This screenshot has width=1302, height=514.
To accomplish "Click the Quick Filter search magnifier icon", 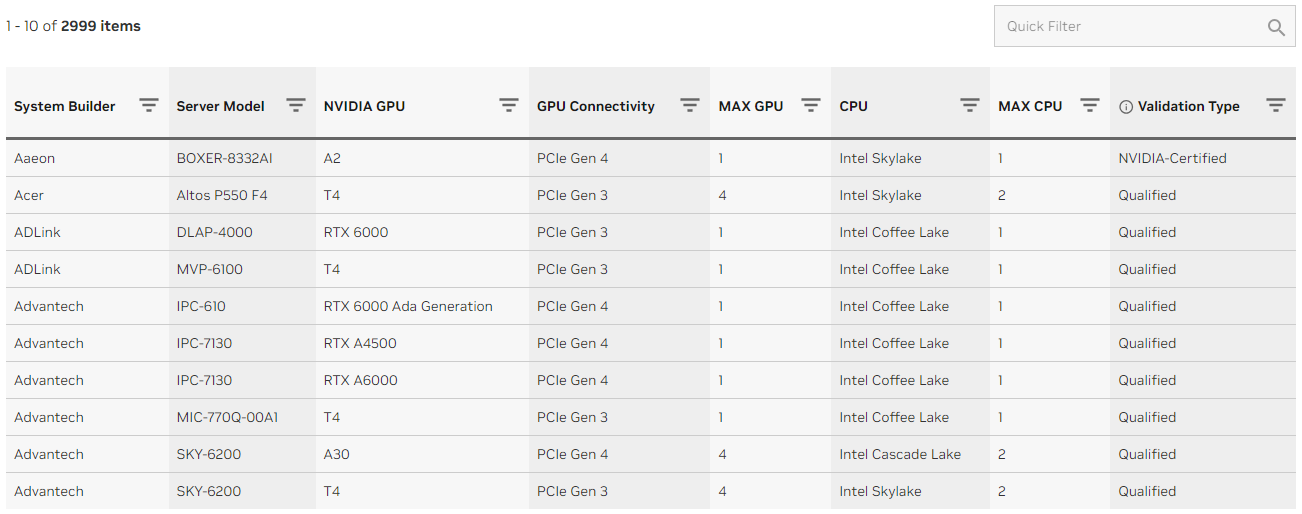I will 1276,27.
